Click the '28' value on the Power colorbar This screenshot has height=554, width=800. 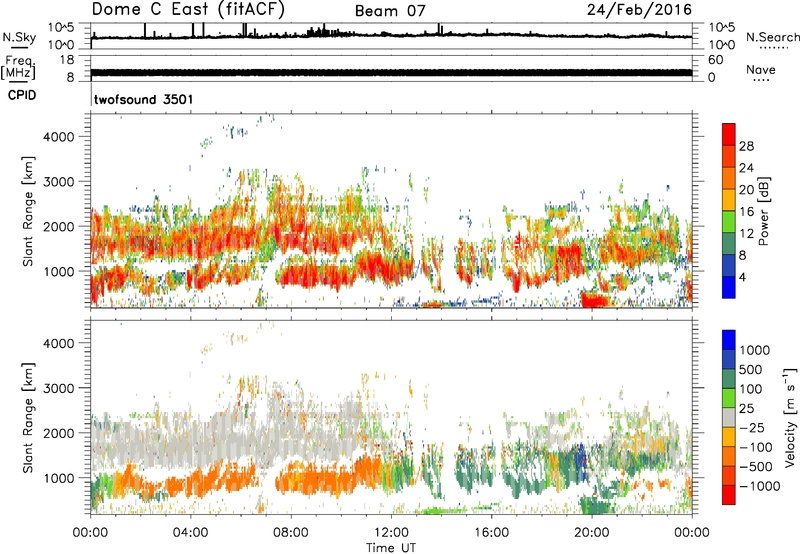click(x=746, y=146)
